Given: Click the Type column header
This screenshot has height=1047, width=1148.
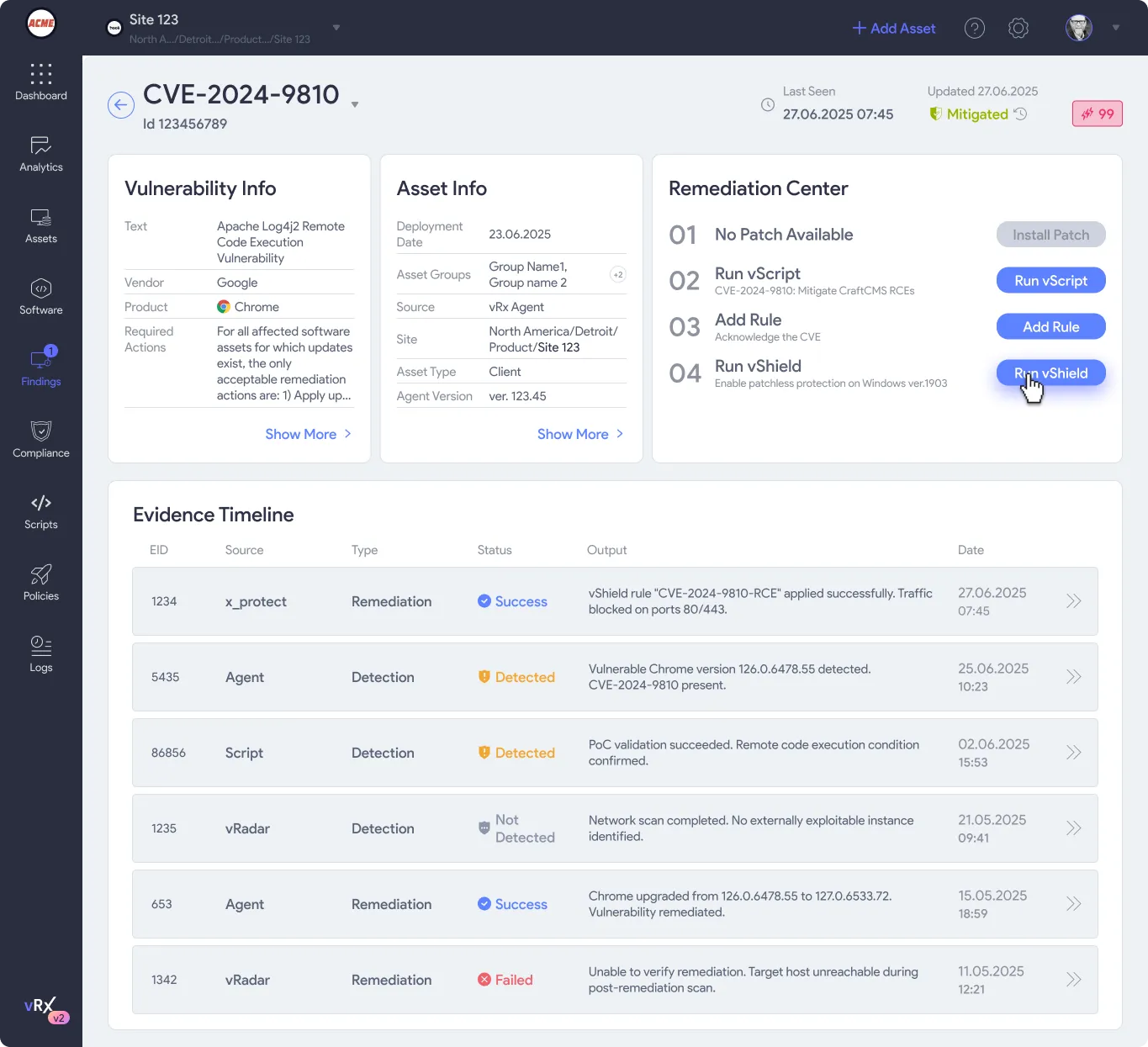Looking at the screenshot, I should (364, 550).
